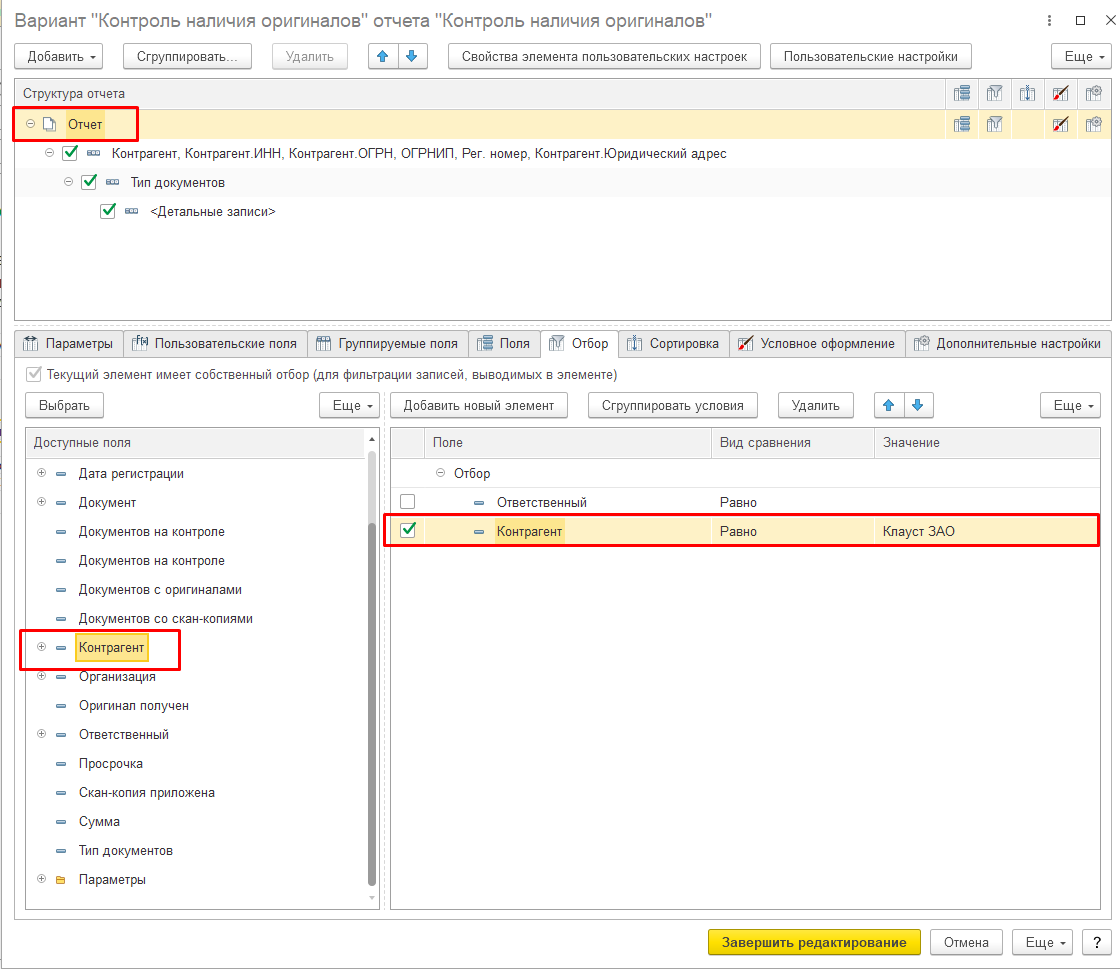Toggle own filter for current element checkbox

[x=33, y=374]
